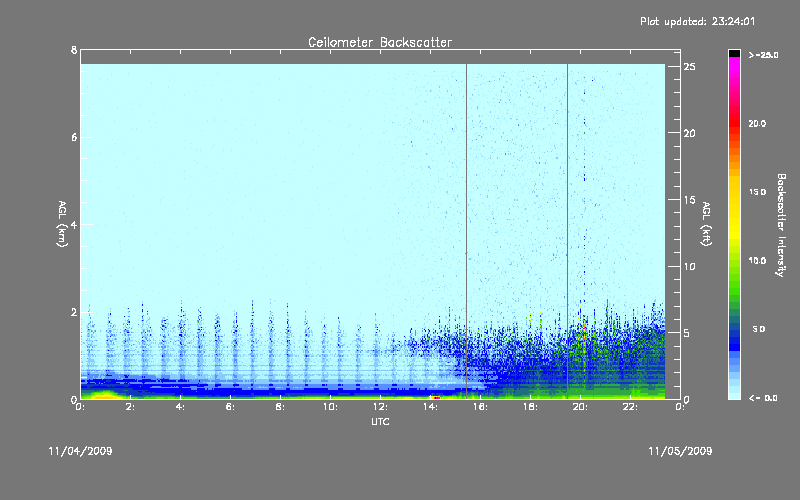Click the green colorbar segment near 10.0
800x500 pixels.
coord(734,261)
